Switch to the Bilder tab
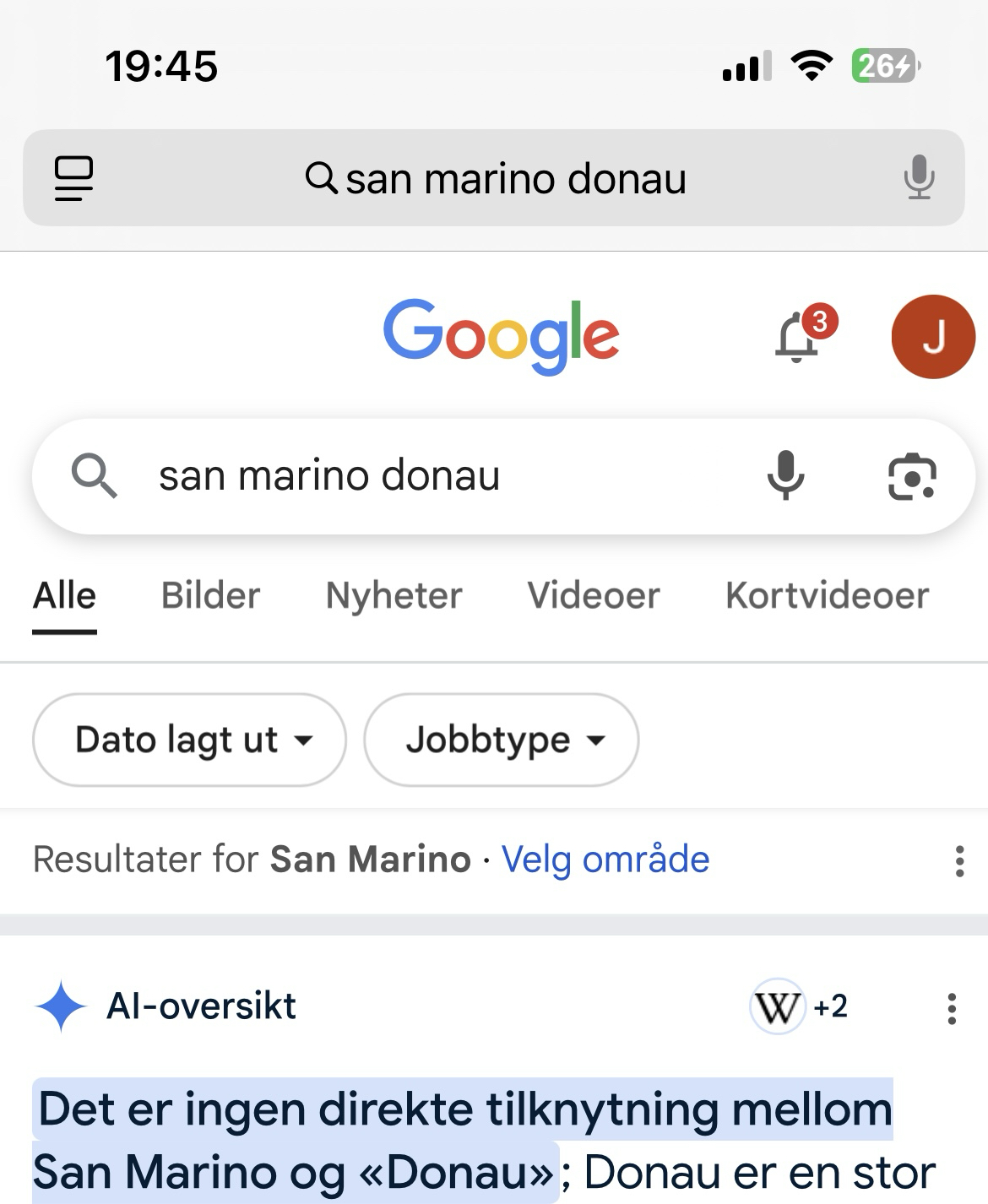 pos(210,596)
